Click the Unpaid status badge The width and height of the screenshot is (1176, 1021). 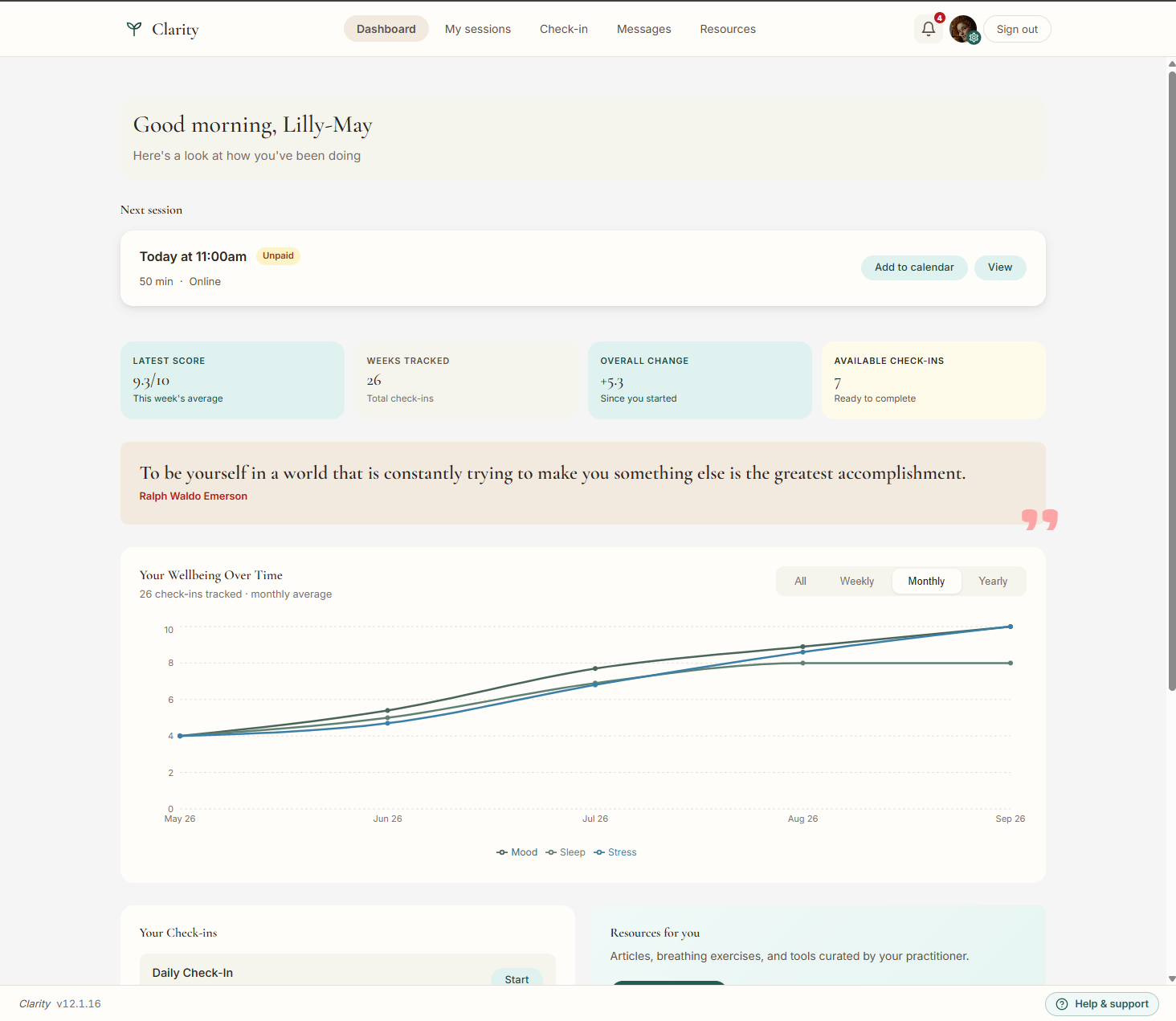coord(278,256)
